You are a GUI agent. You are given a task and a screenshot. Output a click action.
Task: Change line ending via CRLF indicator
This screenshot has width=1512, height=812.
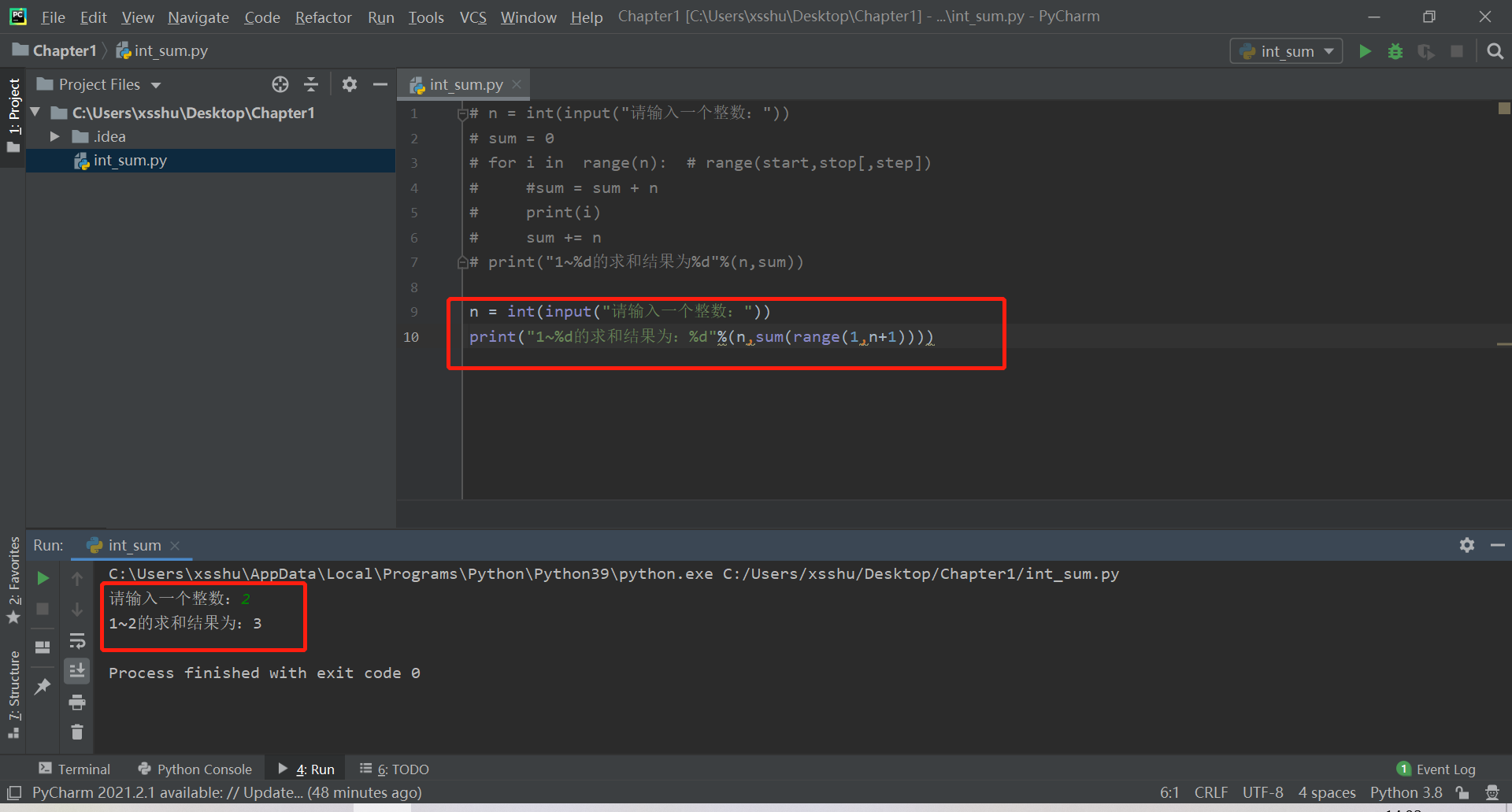[x=1210, y=792]
